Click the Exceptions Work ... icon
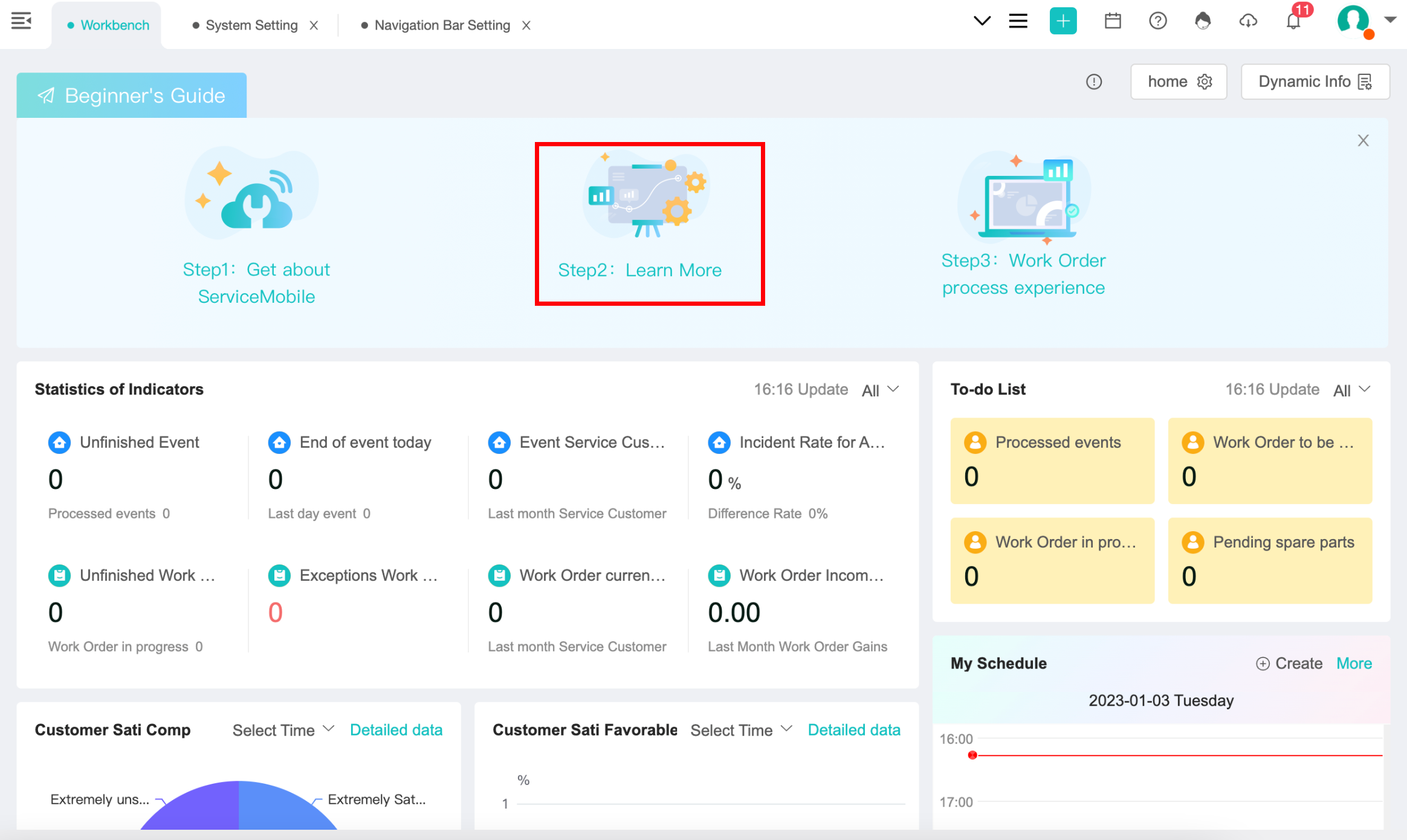This screenshot has height=840, width=1407. pos(279,576)
